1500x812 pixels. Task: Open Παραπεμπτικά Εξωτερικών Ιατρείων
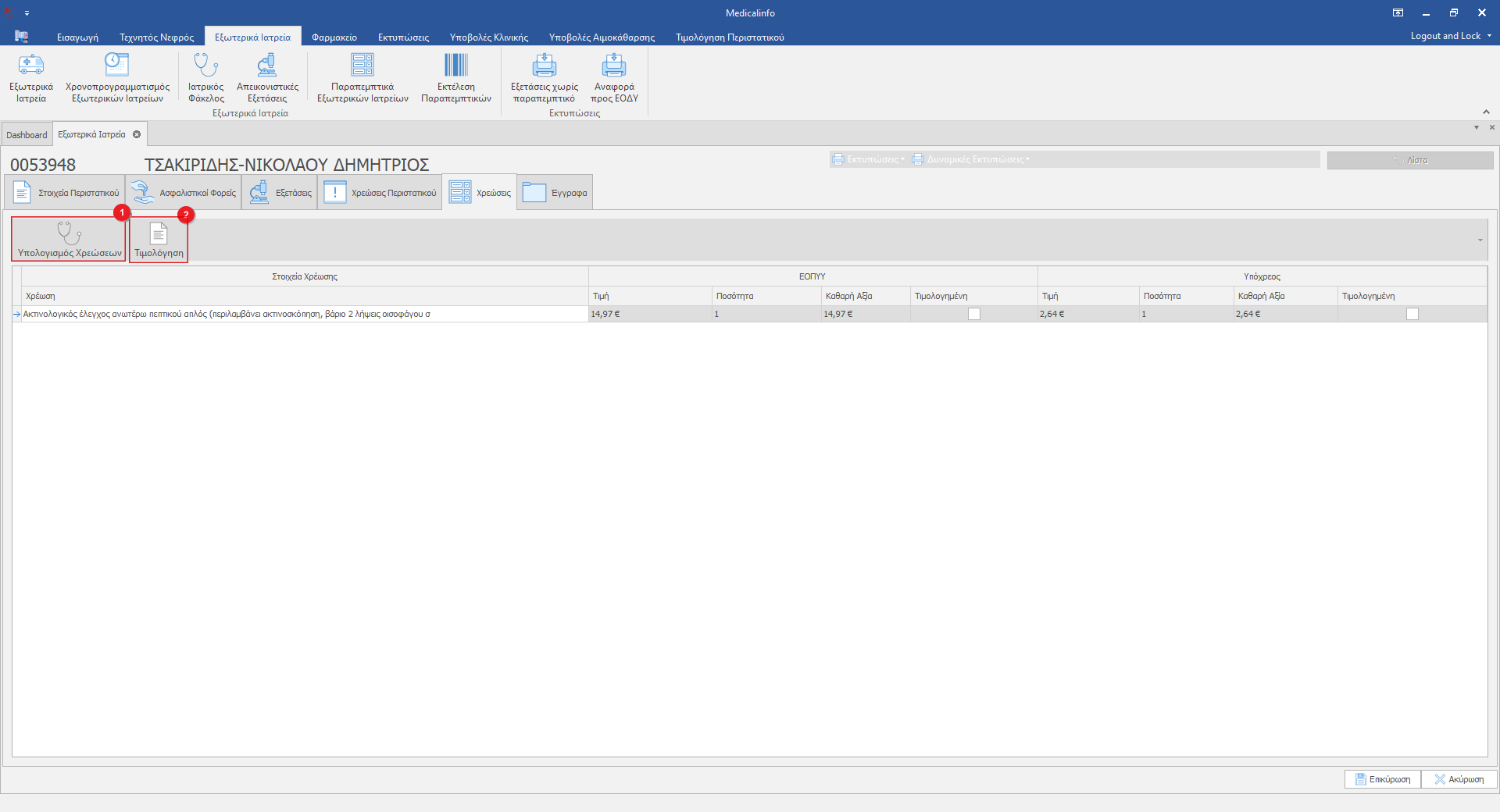click(362, 78)
